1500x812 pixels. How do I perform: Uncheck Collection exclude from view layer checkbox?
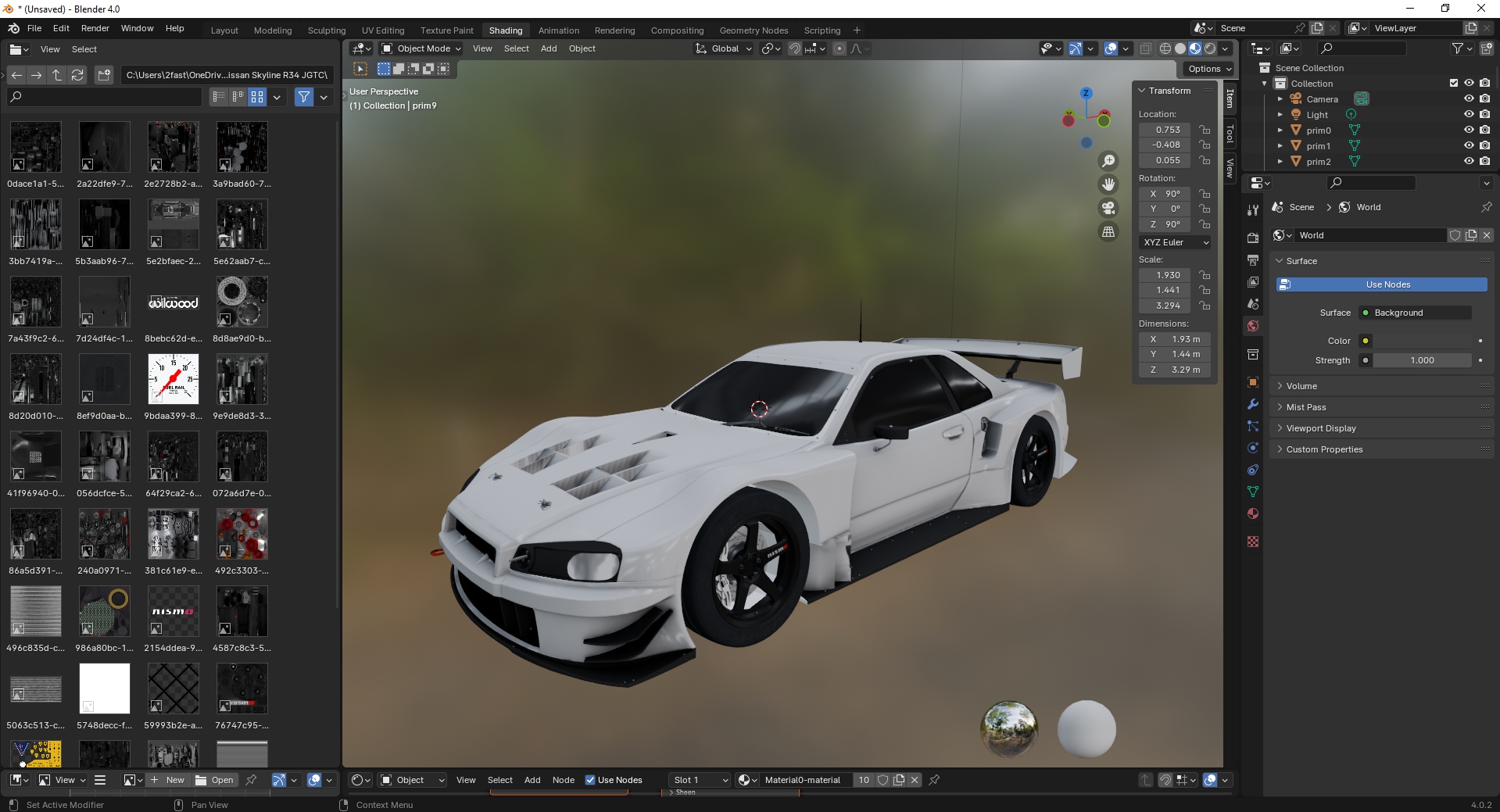(1454, 83)
